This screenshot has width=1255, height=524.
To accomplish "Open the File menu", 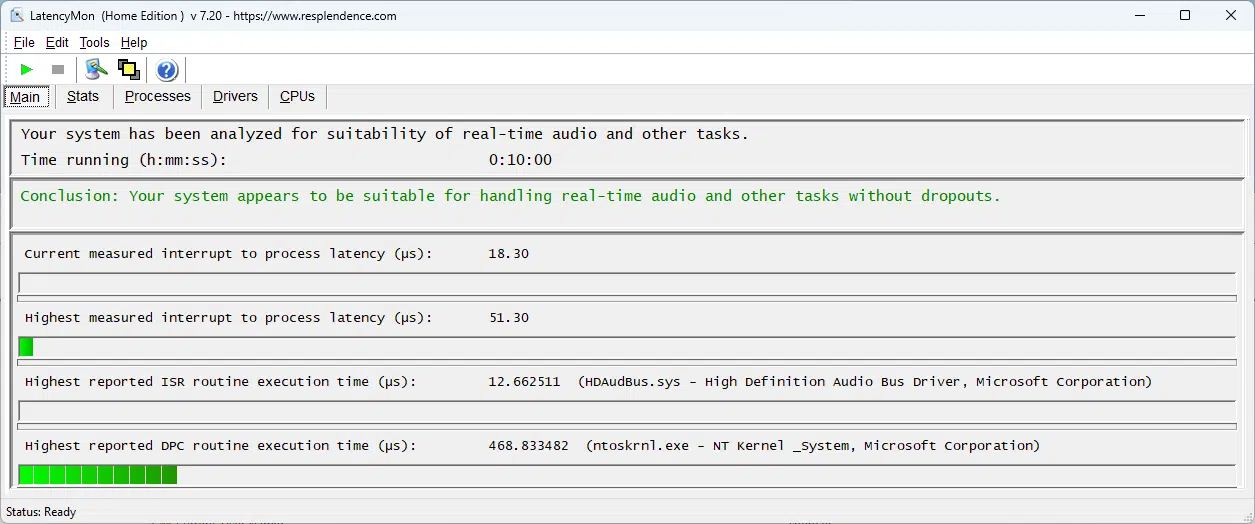I will pyautogui.click(x=24, y=43).
